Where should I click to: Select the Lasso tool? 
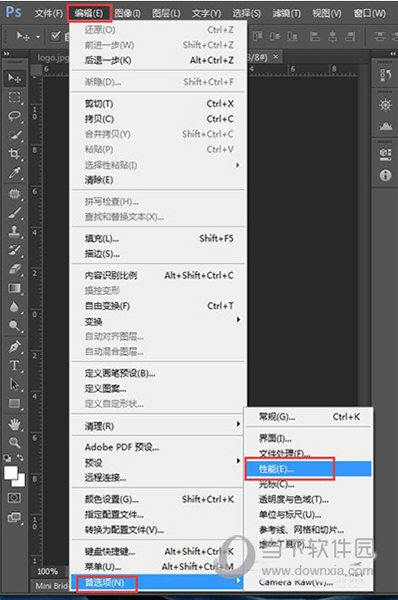coord(15,116)
